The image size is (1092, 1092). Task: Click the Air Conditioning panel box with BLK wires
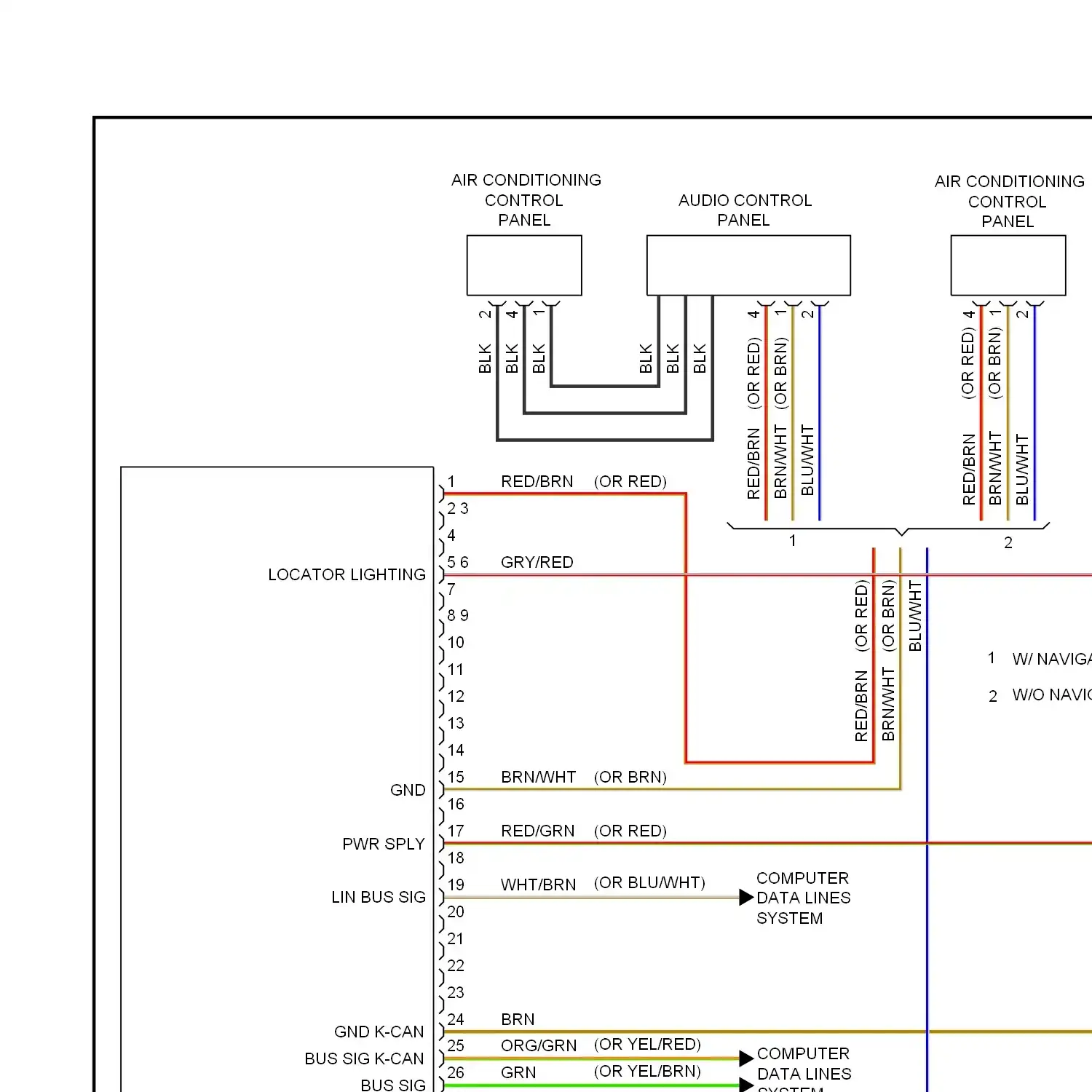(x=524, y=265)
